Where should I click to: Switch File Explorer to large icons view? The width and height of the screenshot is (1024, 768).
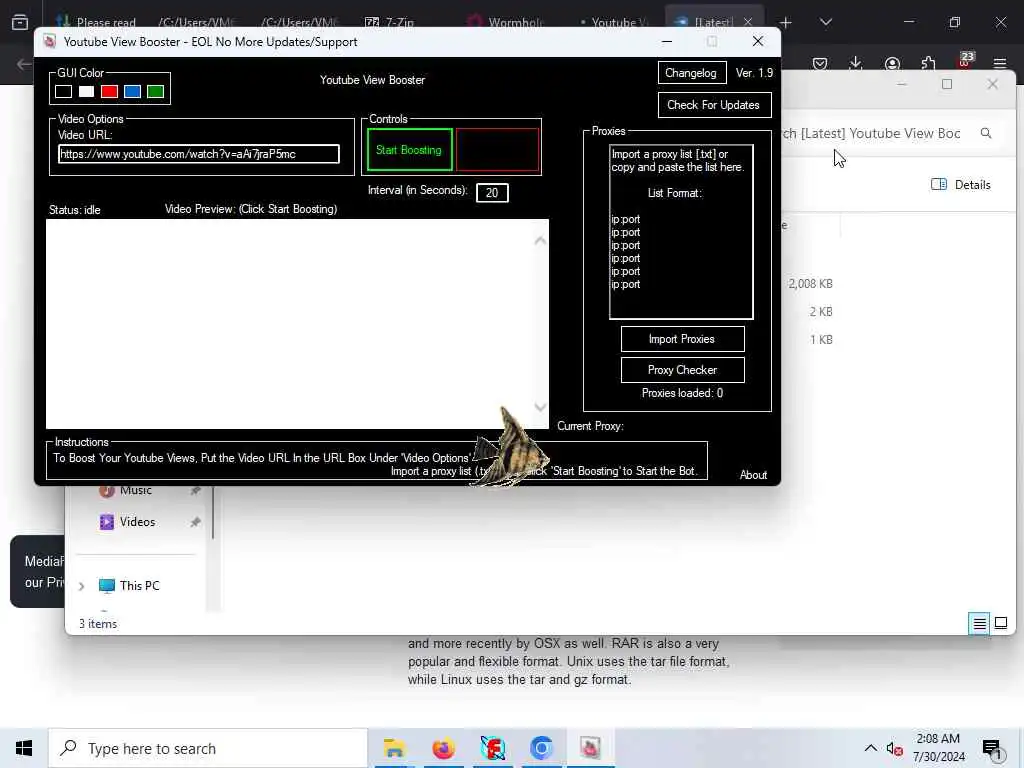click(1001, 624)
